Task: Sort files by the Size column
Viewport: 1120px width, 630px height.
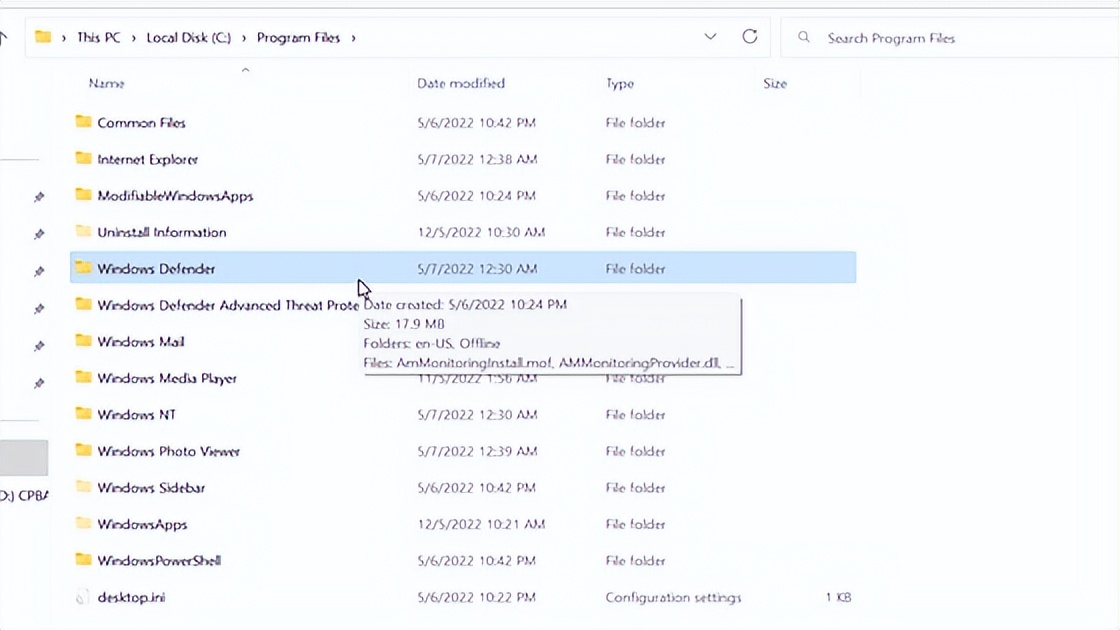Action: tap(775, 83)
